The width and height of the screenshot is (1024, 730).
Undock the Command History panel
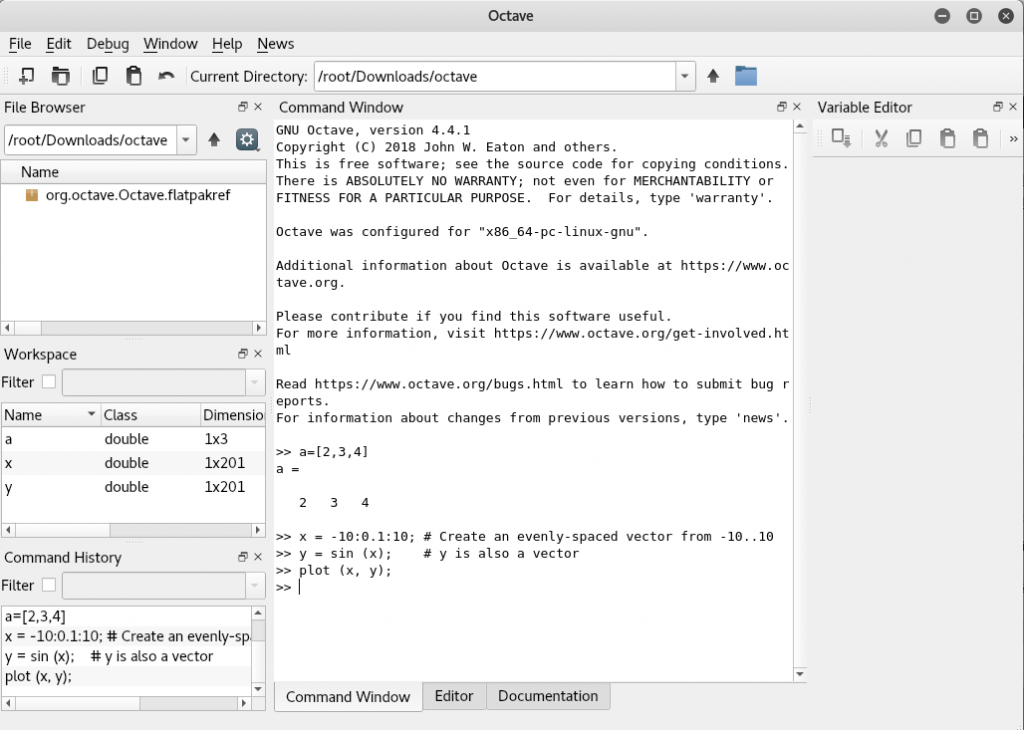click(243, 556)
